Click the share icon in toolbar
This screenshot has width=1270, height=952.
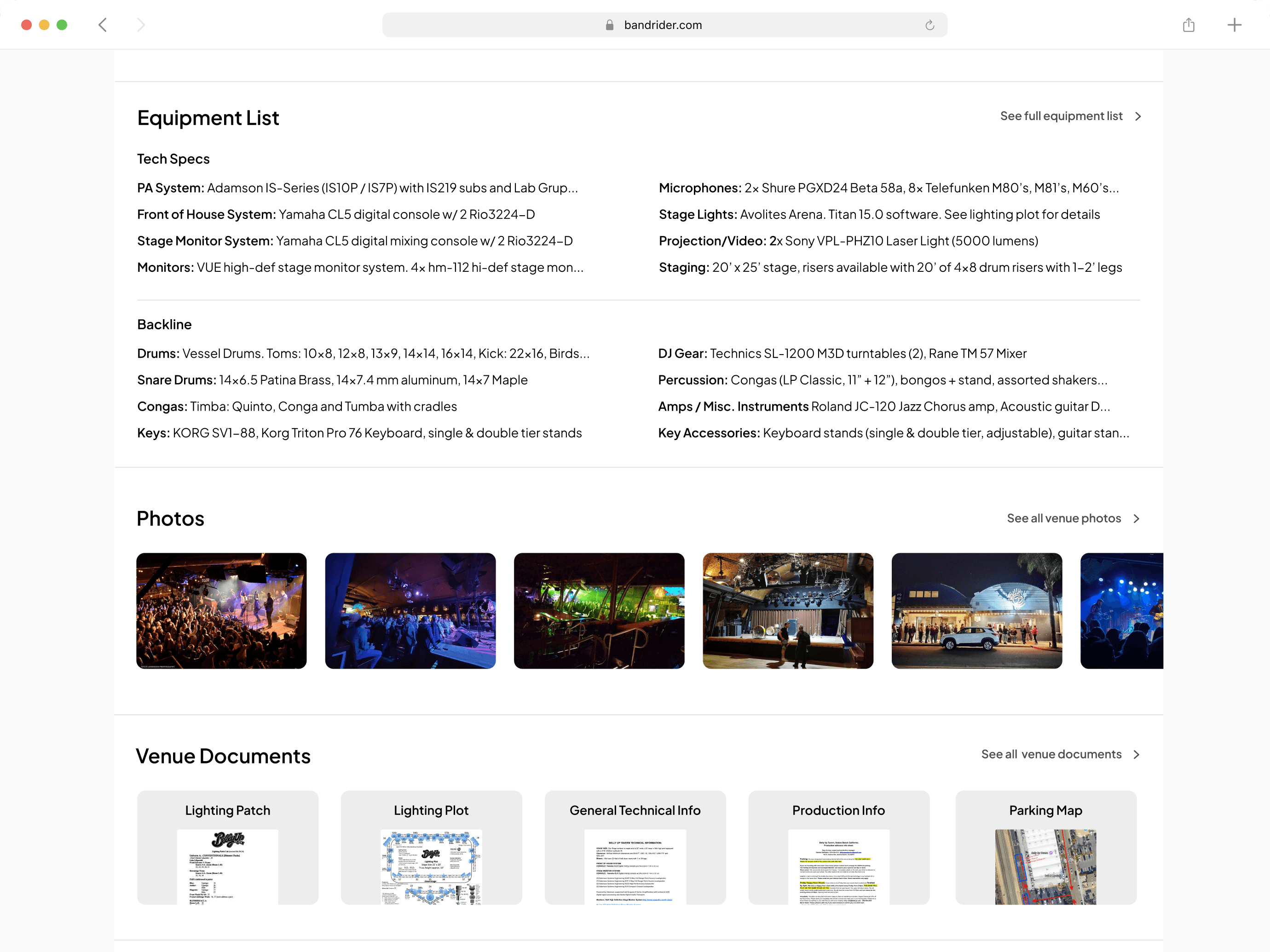point(1189,25)
